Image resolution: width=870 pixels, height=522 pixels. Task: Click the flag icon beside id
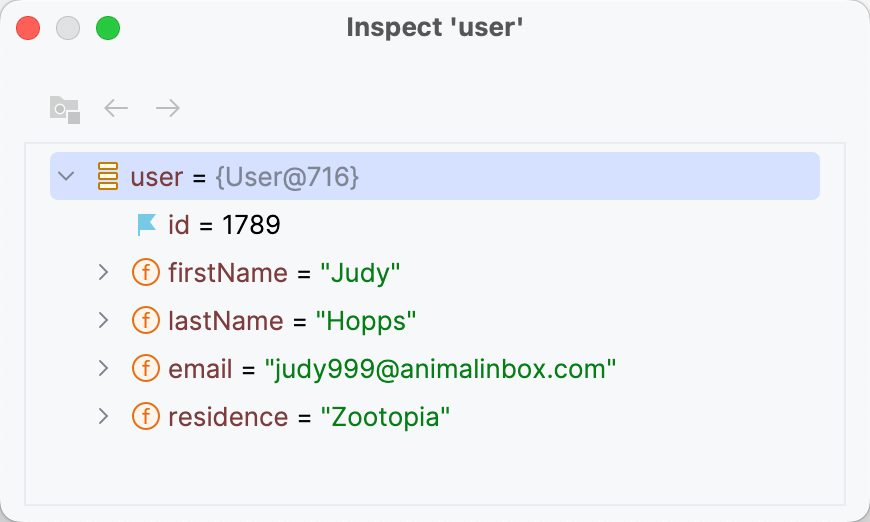[x=147, y=225]
